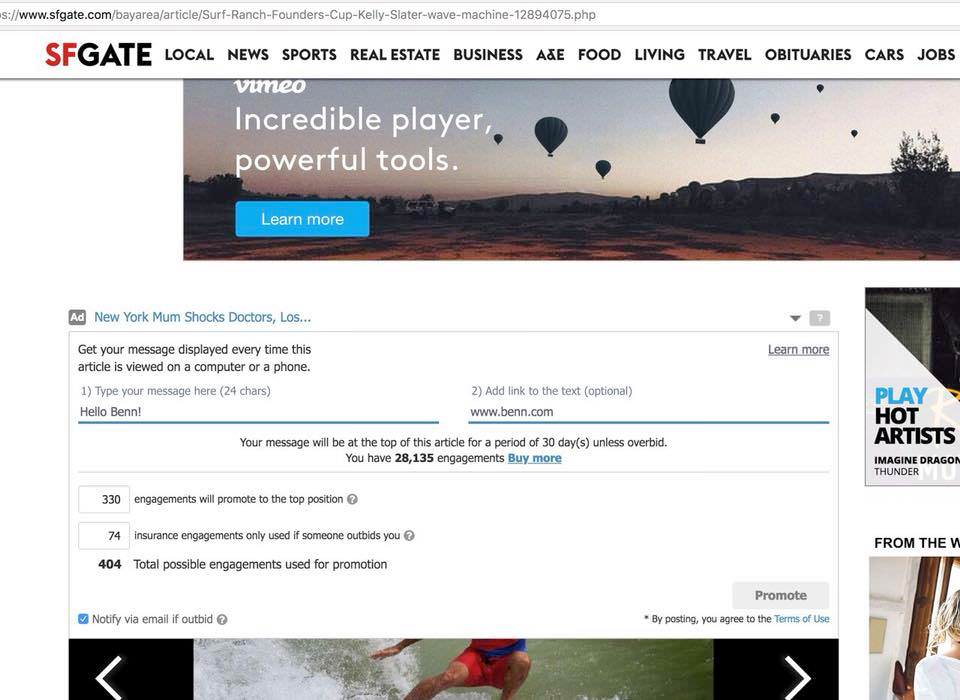The height and width of the screenshot is (700, 960).
Task: Open the REAL ESTATE menu
Action: tap(395, 55)
